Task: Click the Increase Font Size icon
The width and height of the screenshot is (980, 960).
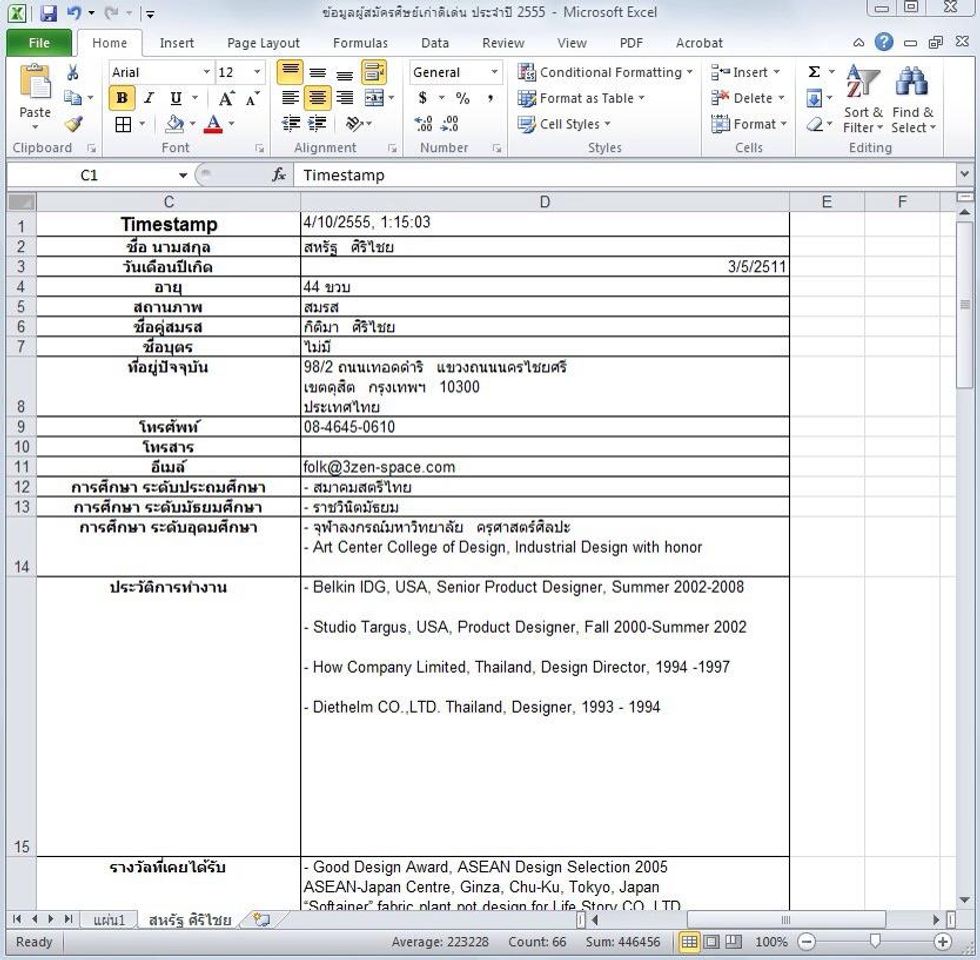Action: click(x=227, y=98)
